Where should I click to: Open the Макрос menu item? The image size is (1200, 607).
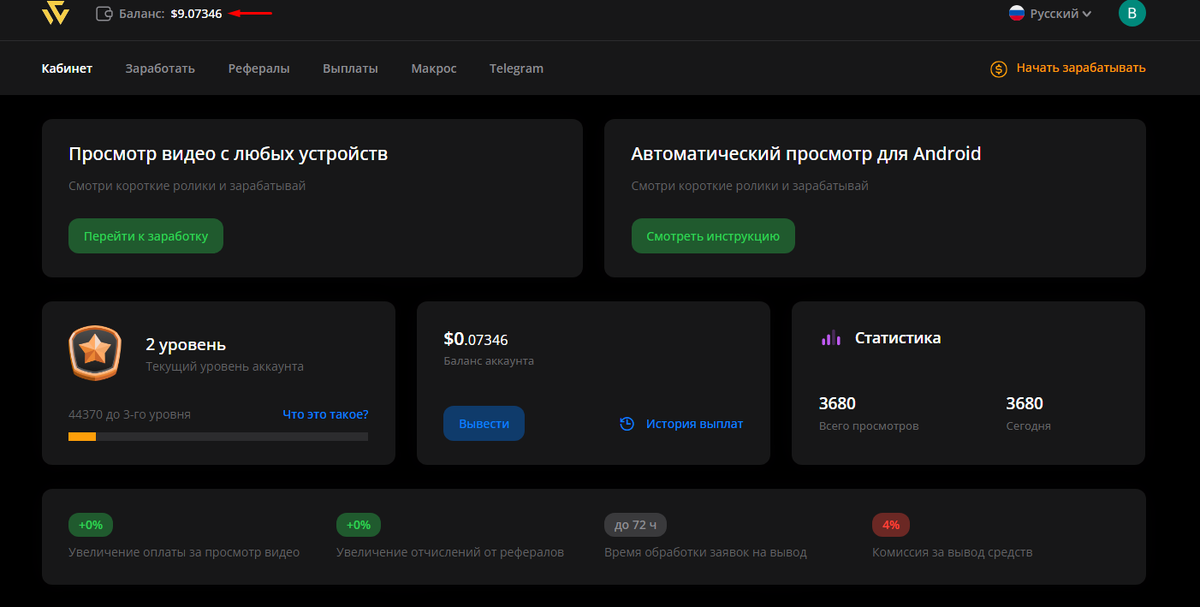pos(434,69)
